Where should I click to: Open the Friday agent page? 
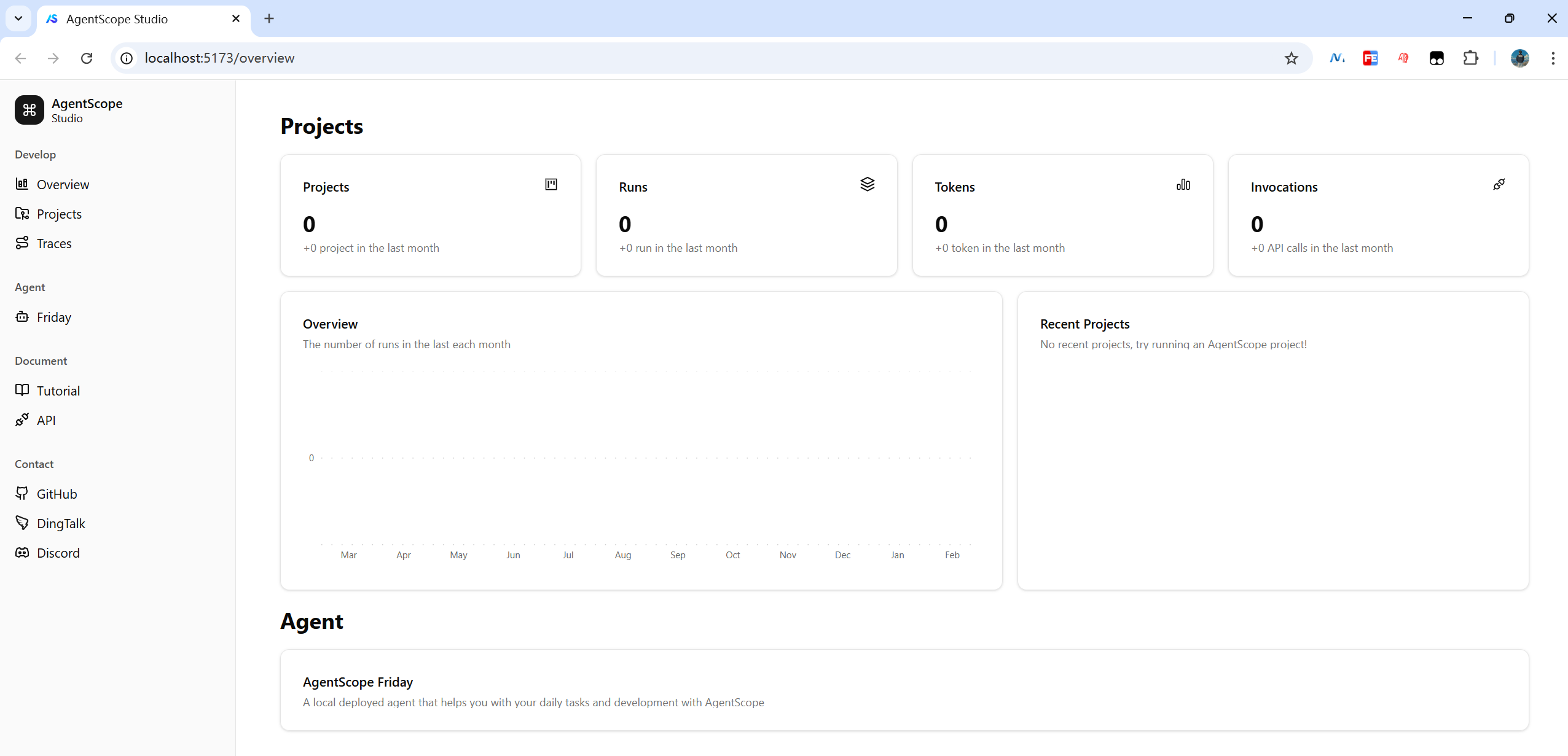[x=53, y=318]
